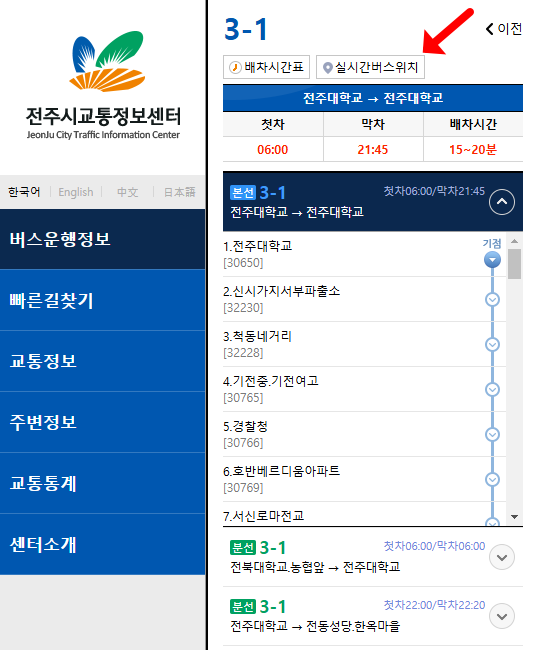Click the stop marker for 1.전주대학교
This screenshot has height=650, width=533.
492,260
